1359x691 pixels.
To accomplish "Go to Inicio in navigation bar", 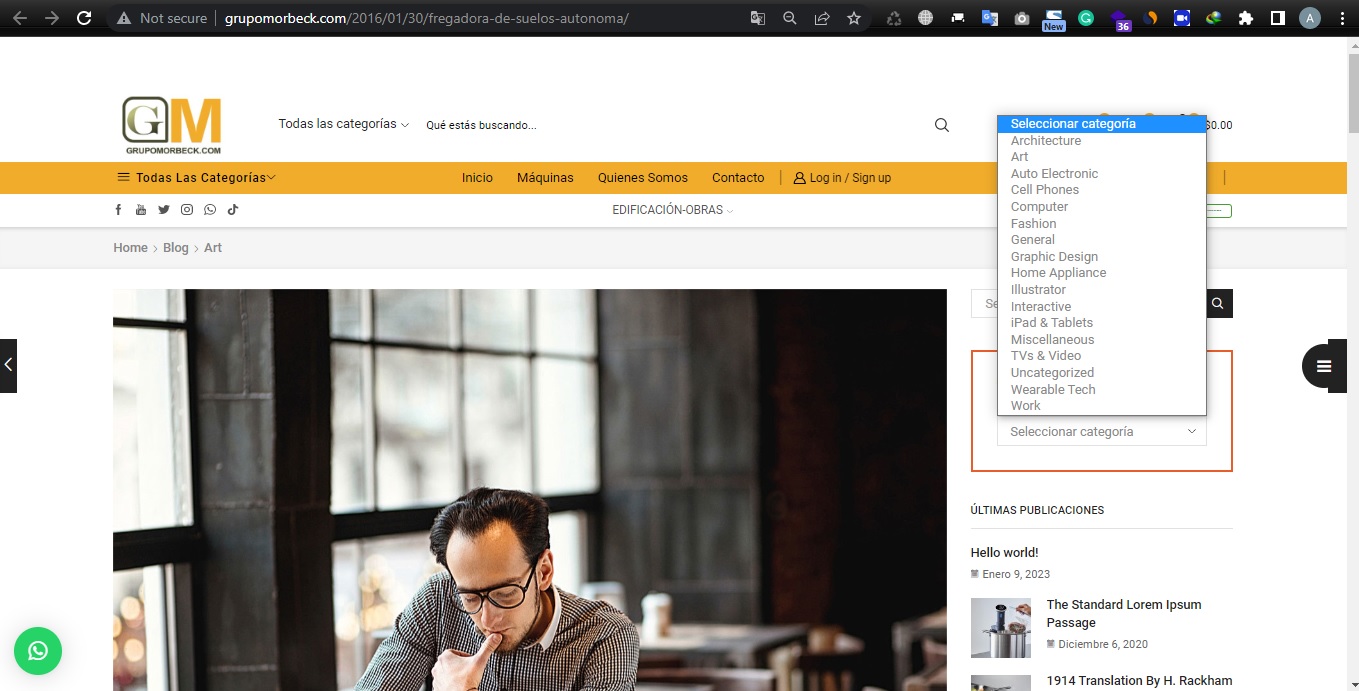I will (477, 178).
